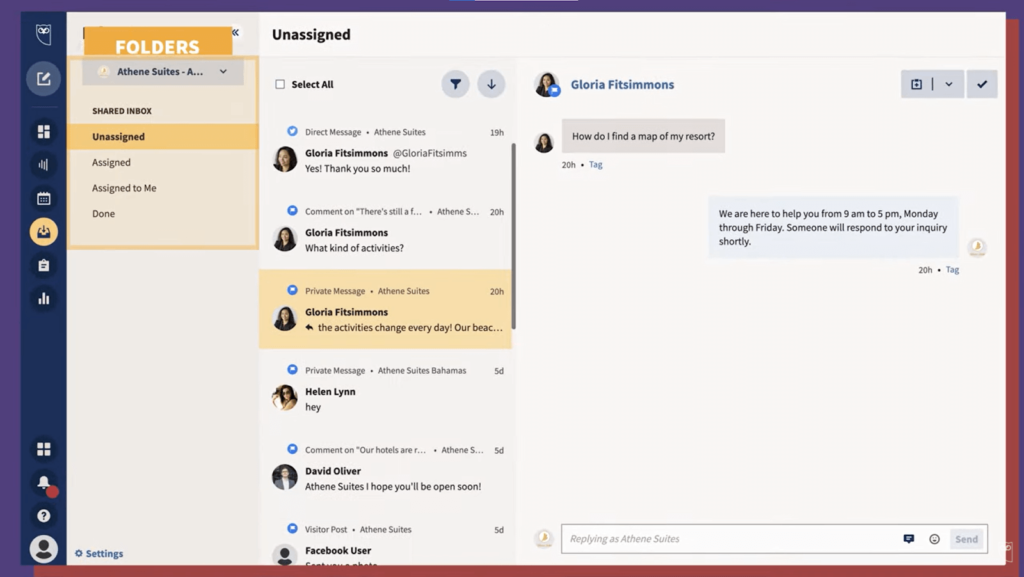Click the 'We are here to help you' reply bubble

pos(833,227)
